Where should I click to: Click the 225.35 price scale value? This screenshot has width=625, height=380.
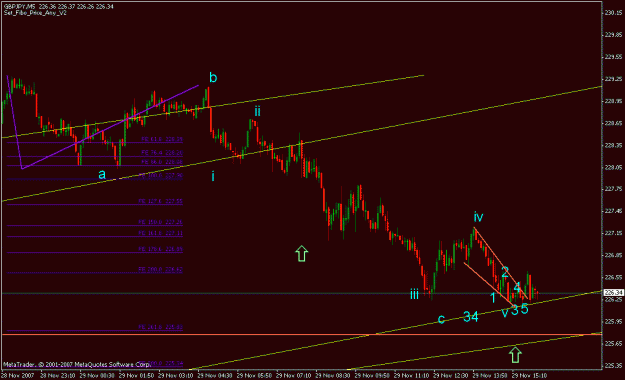613,365
